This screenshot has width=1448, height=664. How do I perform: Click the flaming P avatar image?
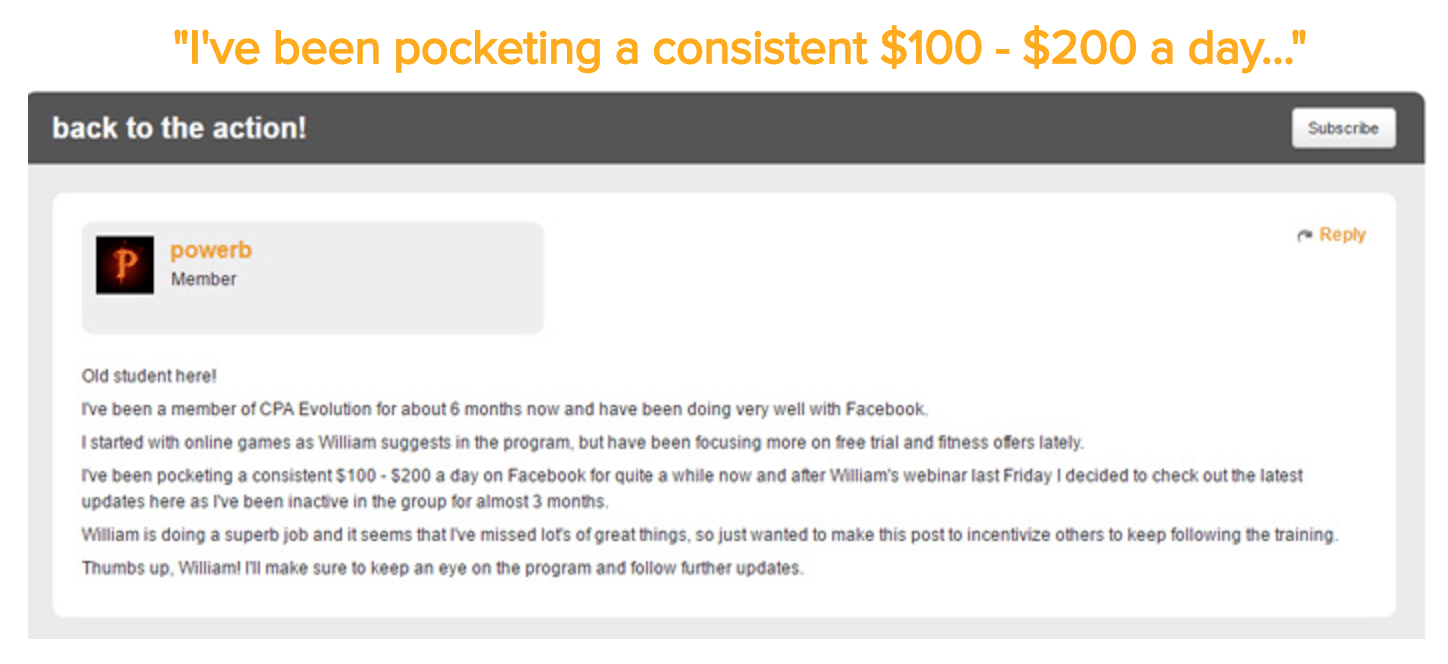point(125,265)
